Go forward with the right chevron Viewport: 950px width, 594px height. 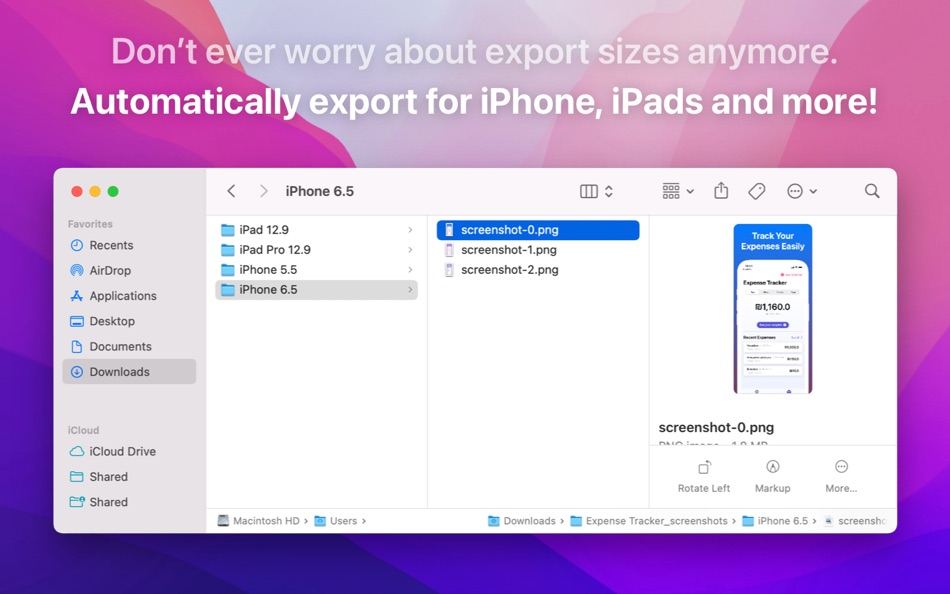click(264, 192)
